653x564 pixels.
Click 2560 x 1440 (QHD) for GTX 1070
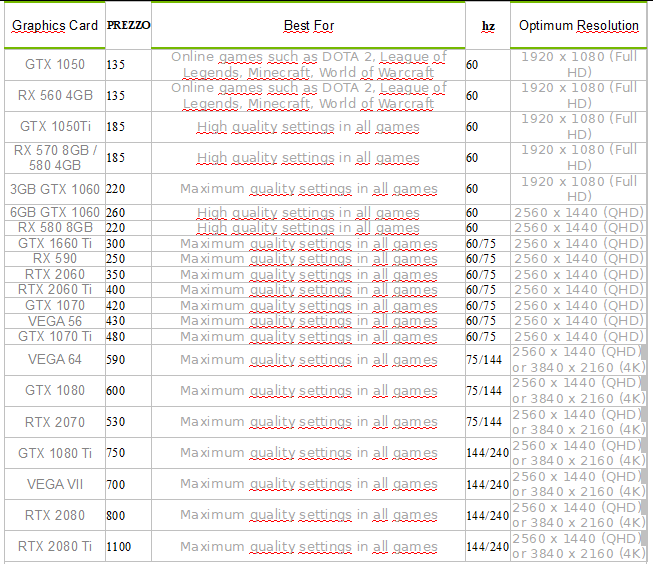[579, 305]
